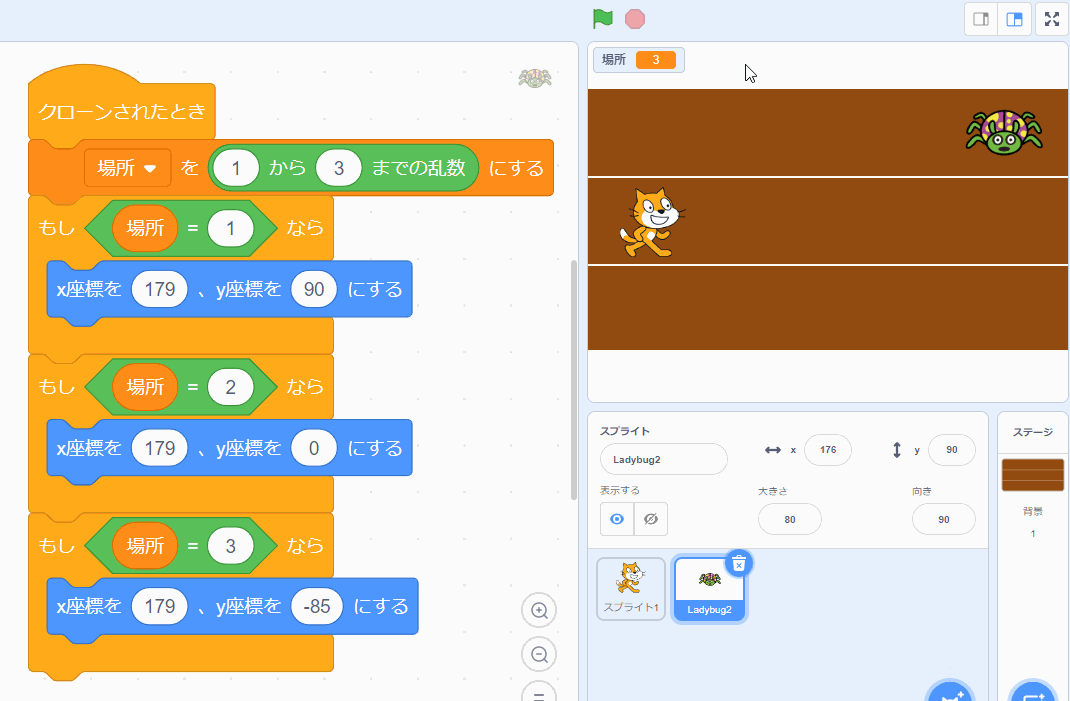1070x701 pixels.
Task: Edit the sprite size field 80
Action: tap(790, 519)
